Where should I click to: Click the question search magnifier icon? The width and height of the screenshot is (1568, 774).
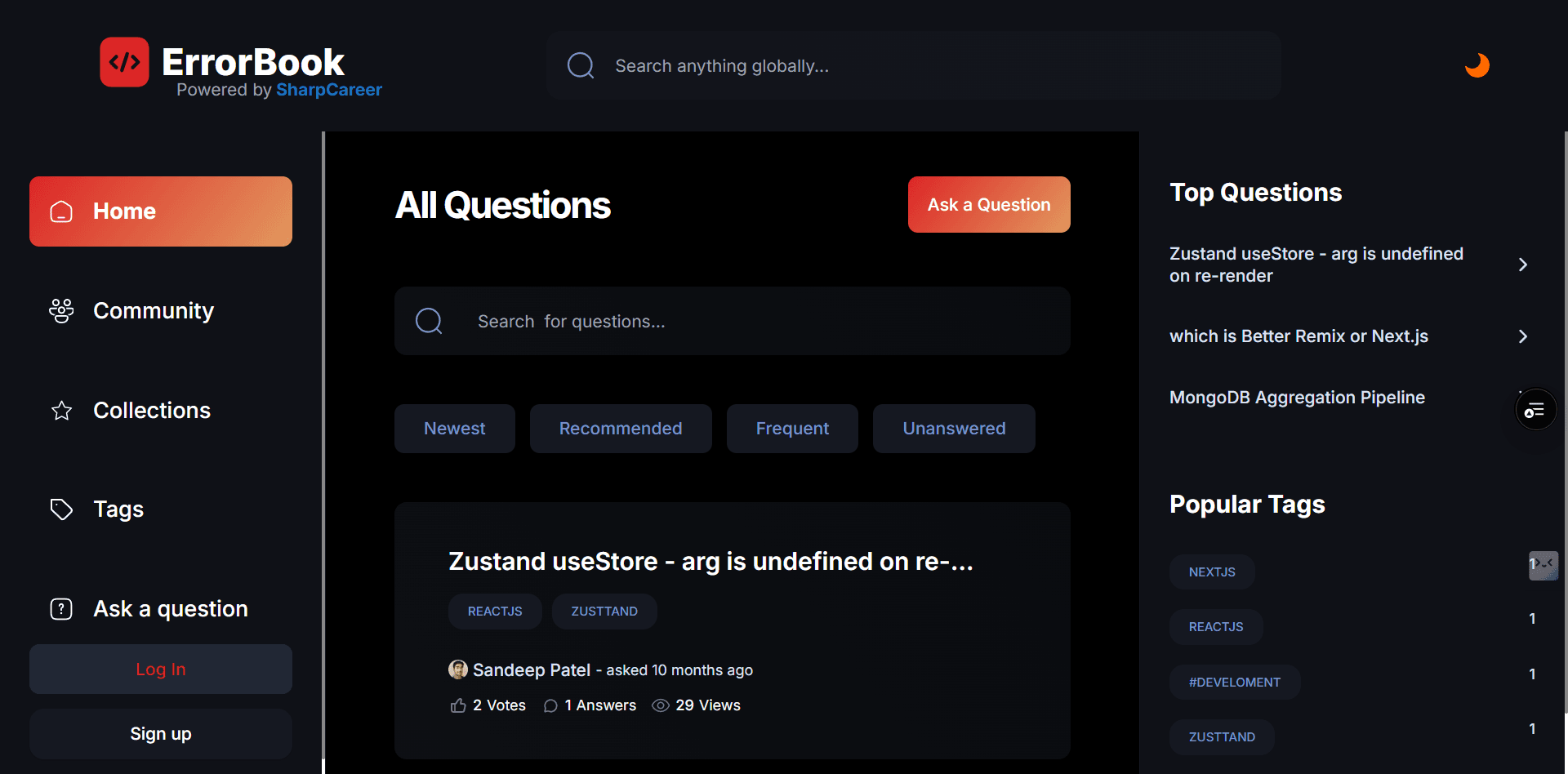429,321
